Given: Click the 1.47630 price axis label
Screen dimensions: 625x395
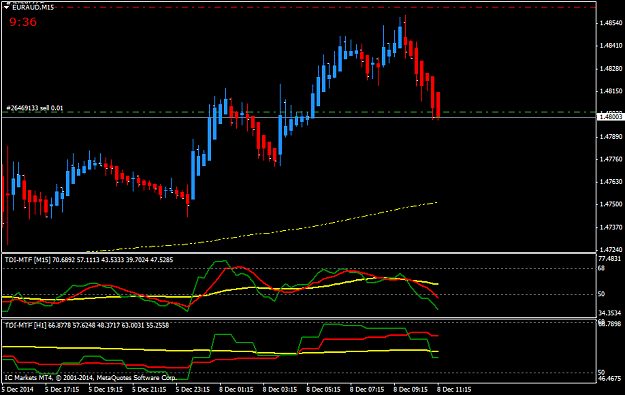Looking at the screenshot, I should click(611, 182).
